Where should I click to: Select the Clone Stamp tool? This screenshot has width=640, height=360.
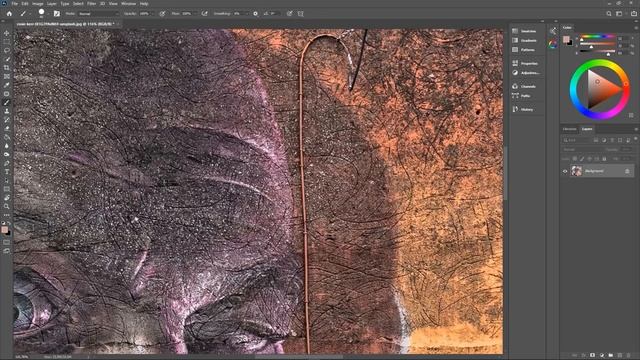pyautogui.click(x=7, y=111)
